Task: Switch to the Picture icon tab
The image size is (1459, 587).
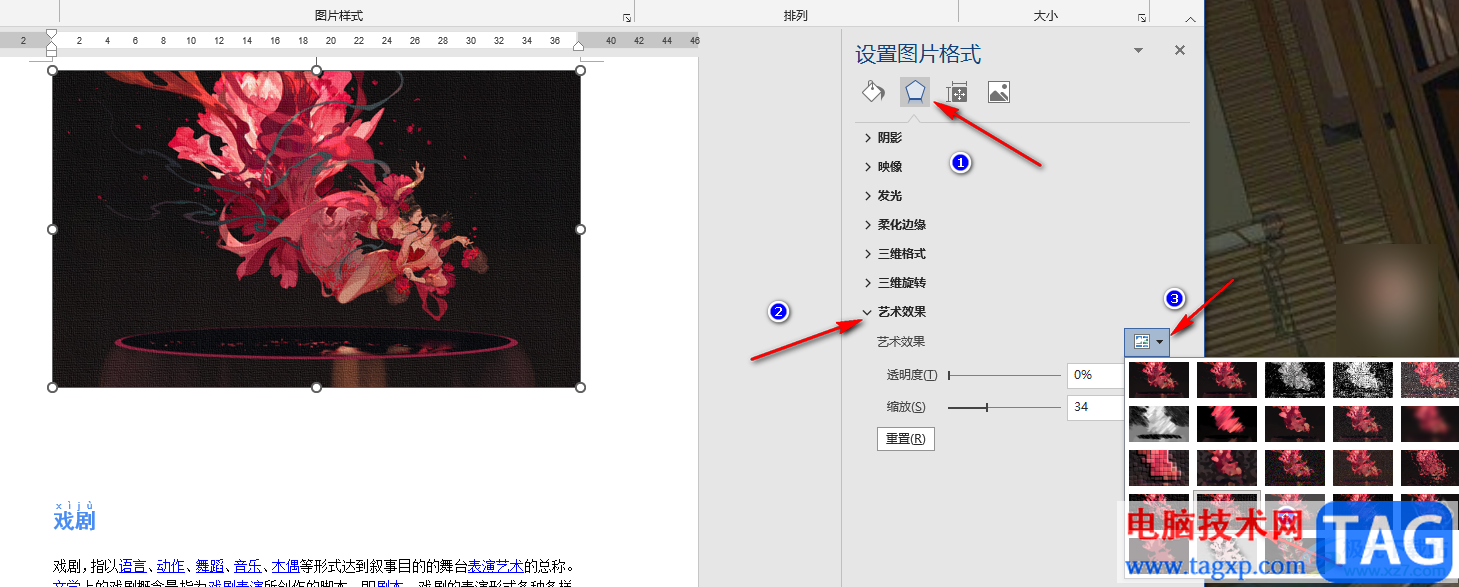Action: click(x=998, y=92)
